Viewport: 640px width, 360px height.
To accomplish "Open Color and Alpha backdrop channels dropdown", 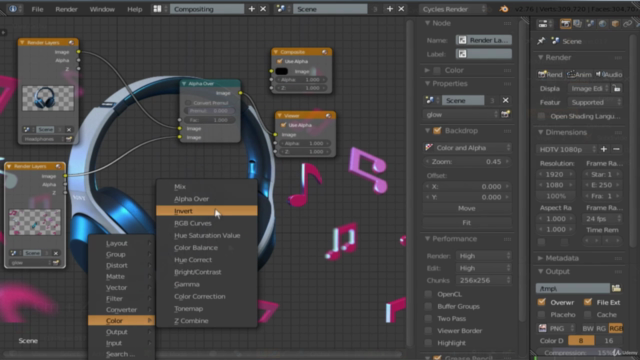I will [467, 148].
